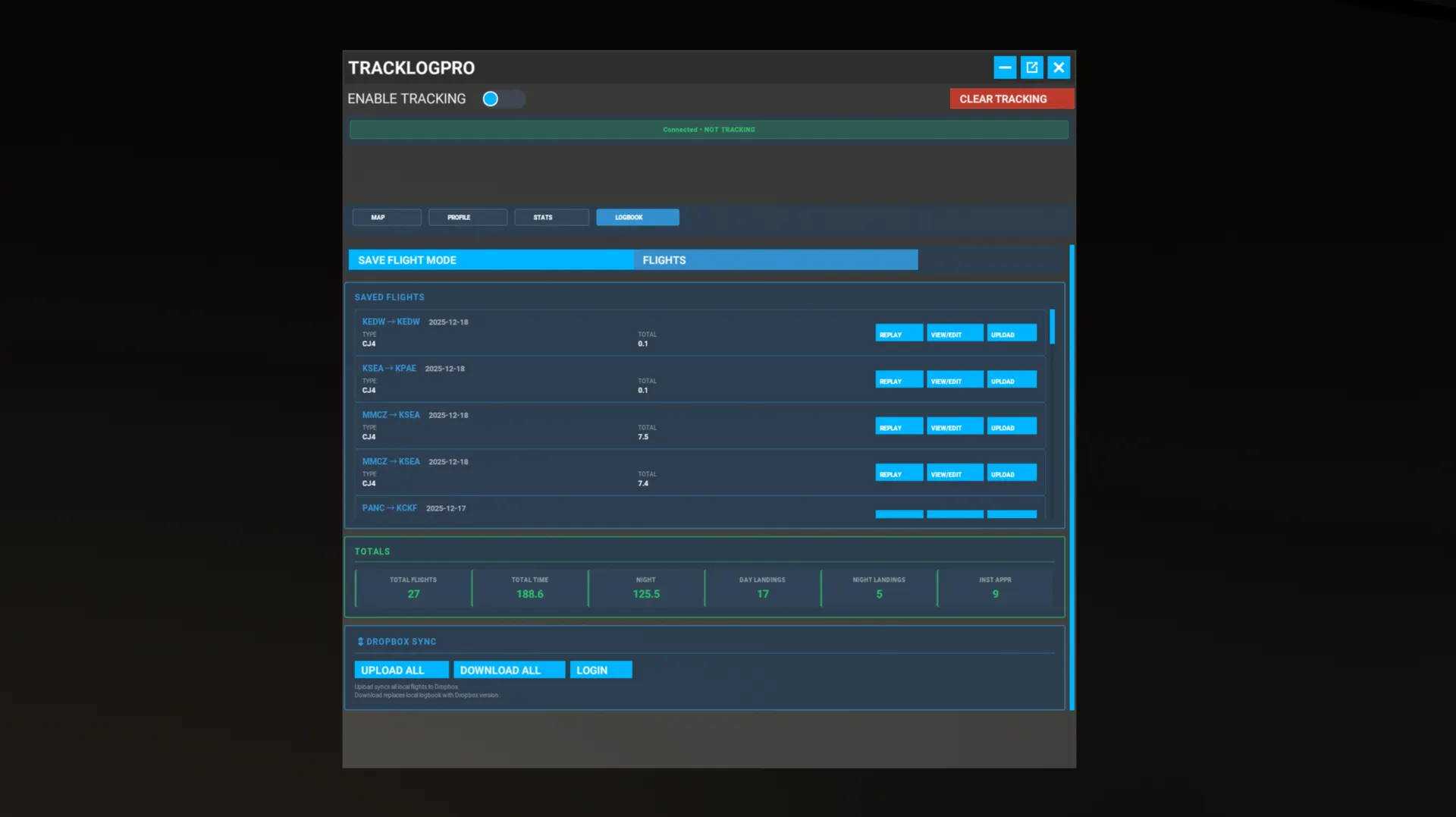The image size is (1456, 817).
Task: Click the saved flights list scrollbar
Action: (1052, 327)
